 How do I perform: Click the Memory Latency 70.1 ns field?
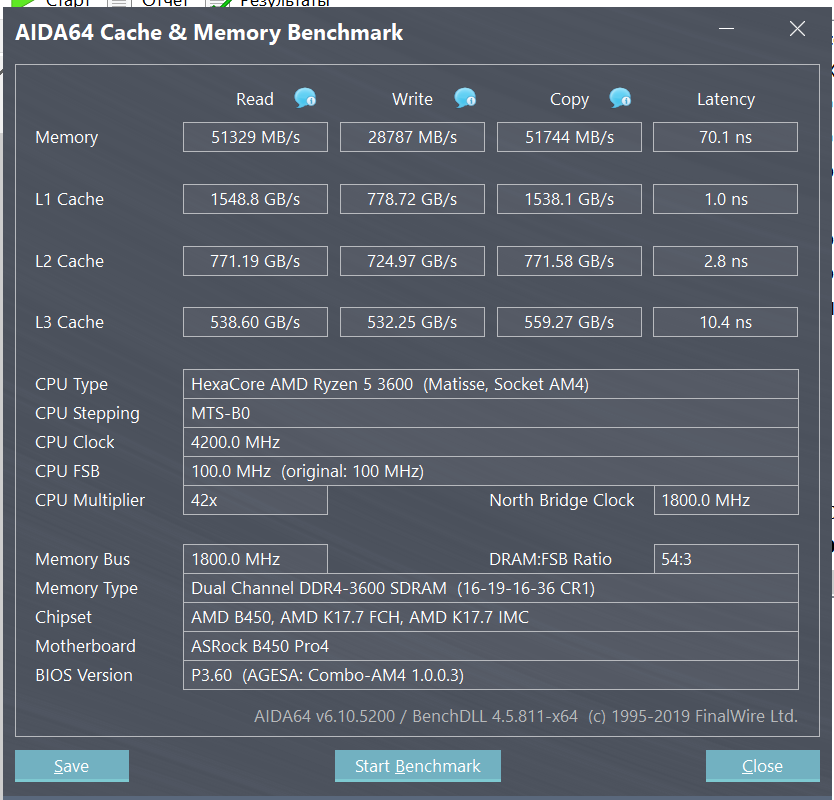[725, 137]
